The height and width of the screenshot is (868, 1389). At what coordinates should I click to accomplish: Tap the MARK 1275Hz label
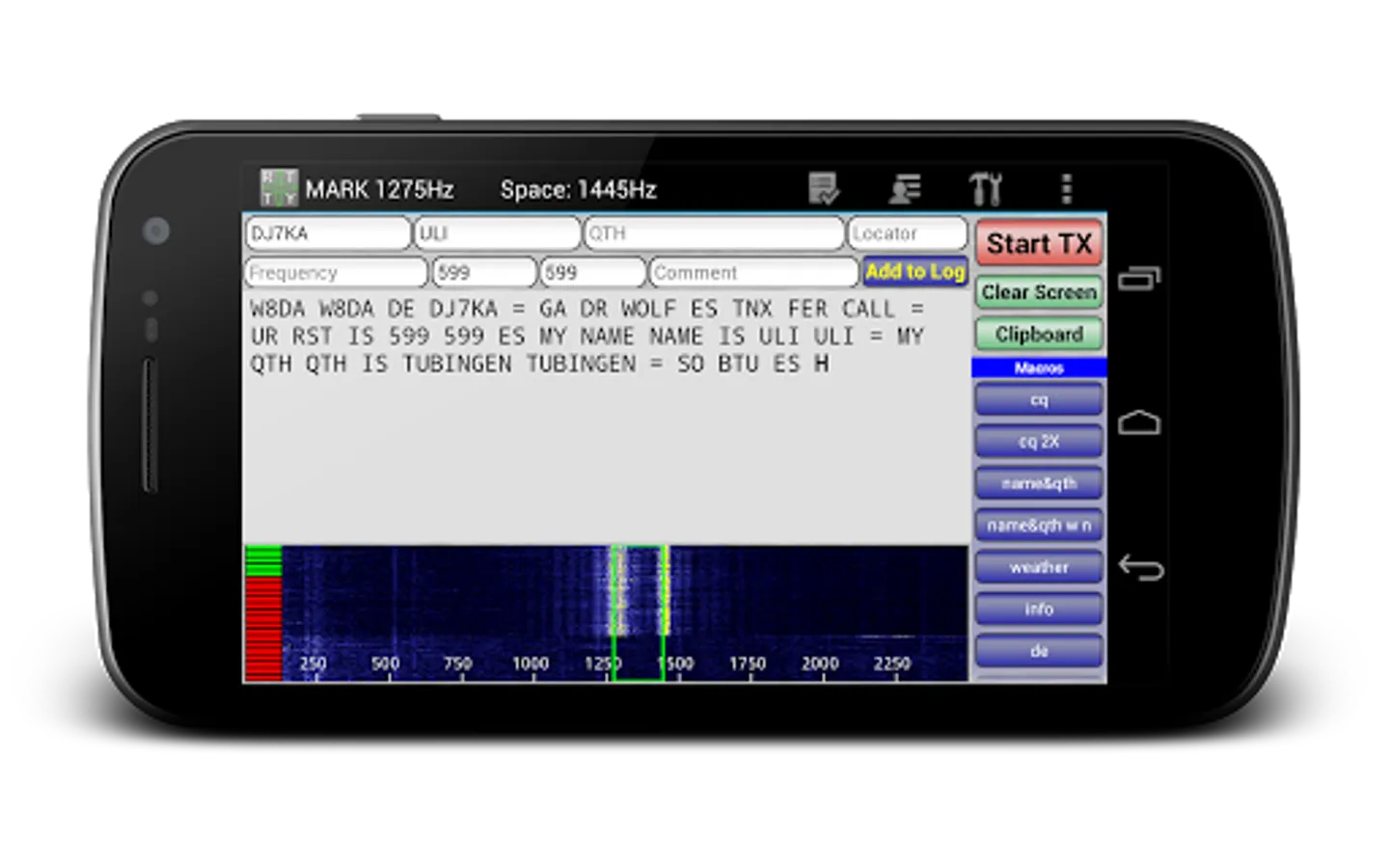coord(379,189)
